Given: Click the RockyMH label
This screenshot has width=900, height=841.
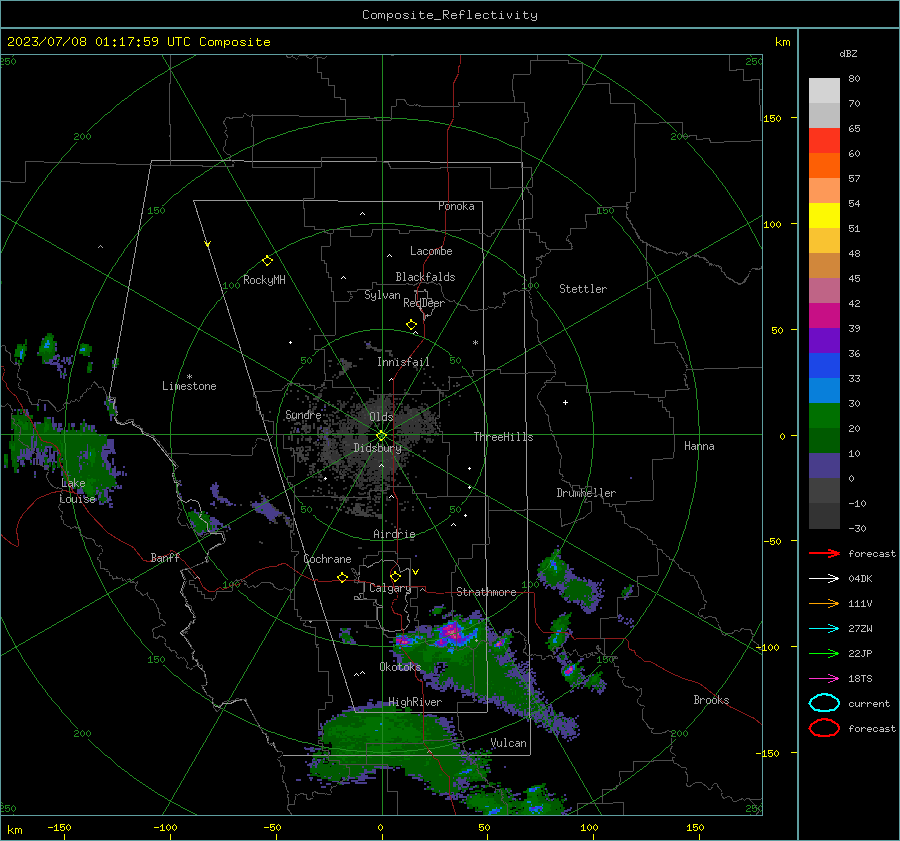Looking at the screenshot, I should point(264,280).
